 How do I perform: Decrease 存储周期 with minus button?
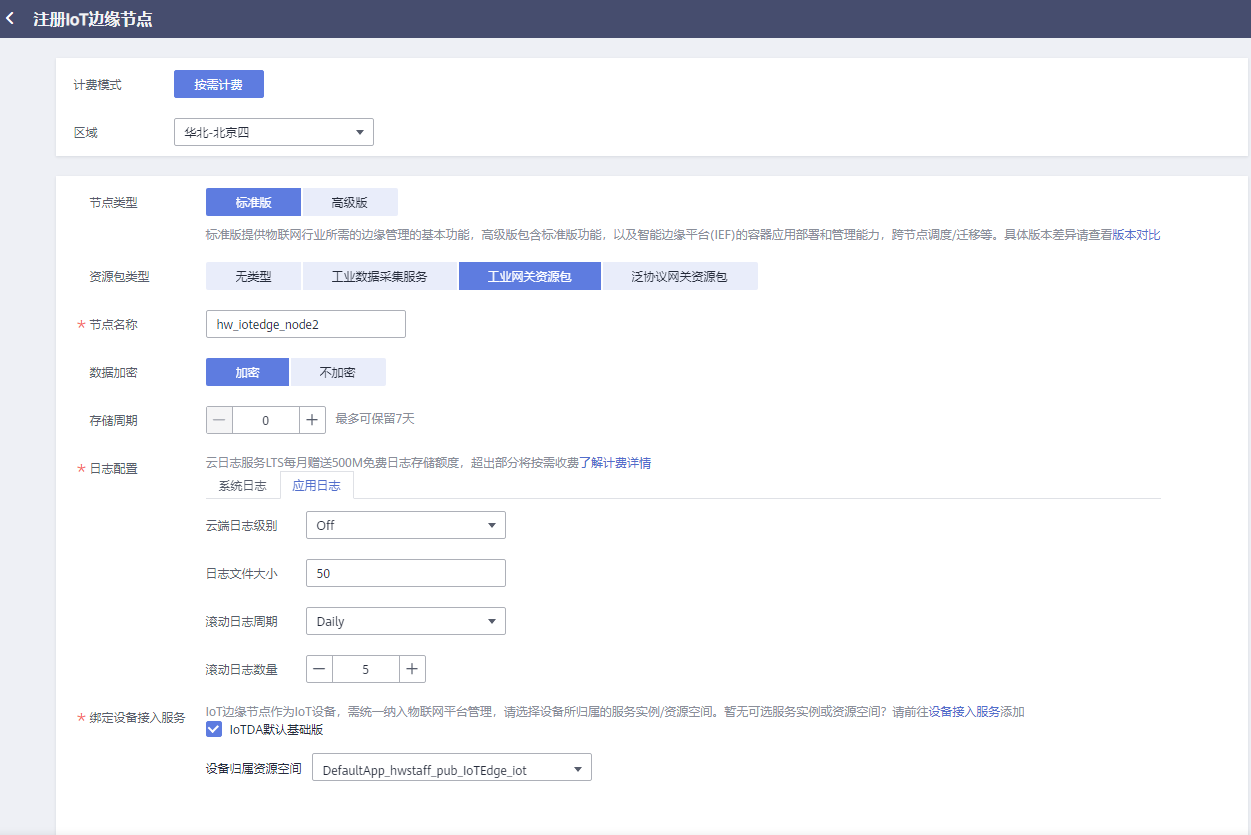[x=219, y=420]
